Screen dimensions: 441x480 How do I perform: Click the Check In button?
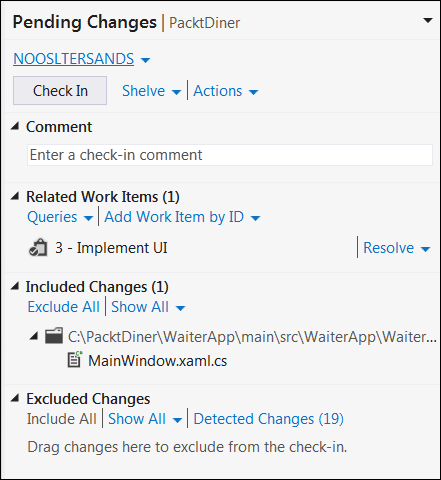60,91
